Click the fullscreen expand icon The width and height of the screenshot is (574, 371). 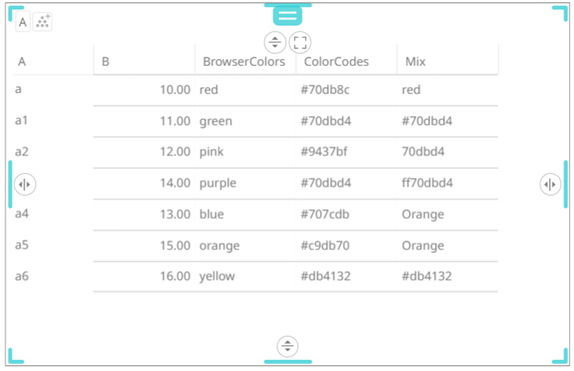tap(300, 42)
